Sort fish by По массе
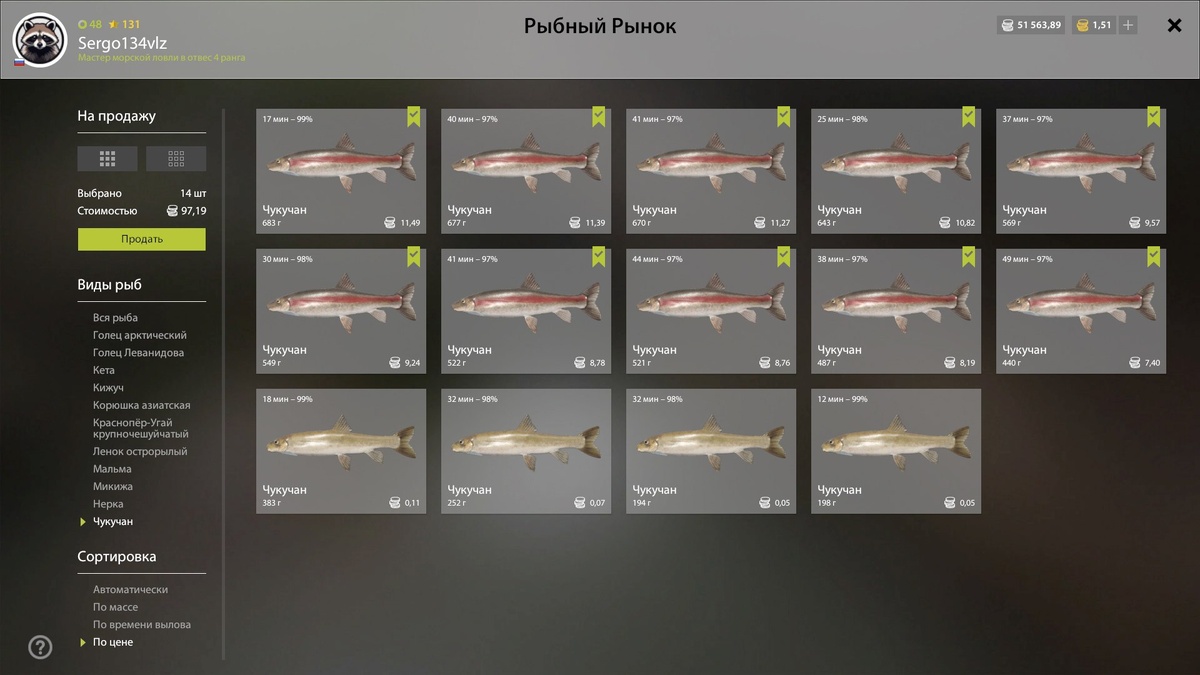The image size is (1200, 675). 115,607
